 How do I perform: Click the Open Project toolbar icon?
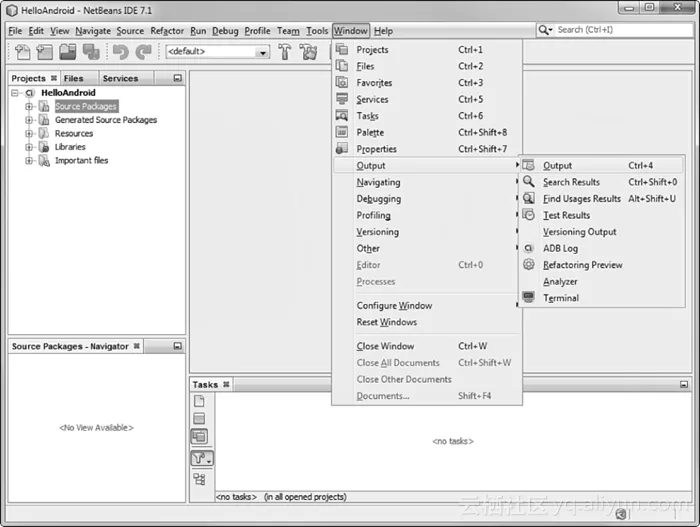click(x=68, y=52)
